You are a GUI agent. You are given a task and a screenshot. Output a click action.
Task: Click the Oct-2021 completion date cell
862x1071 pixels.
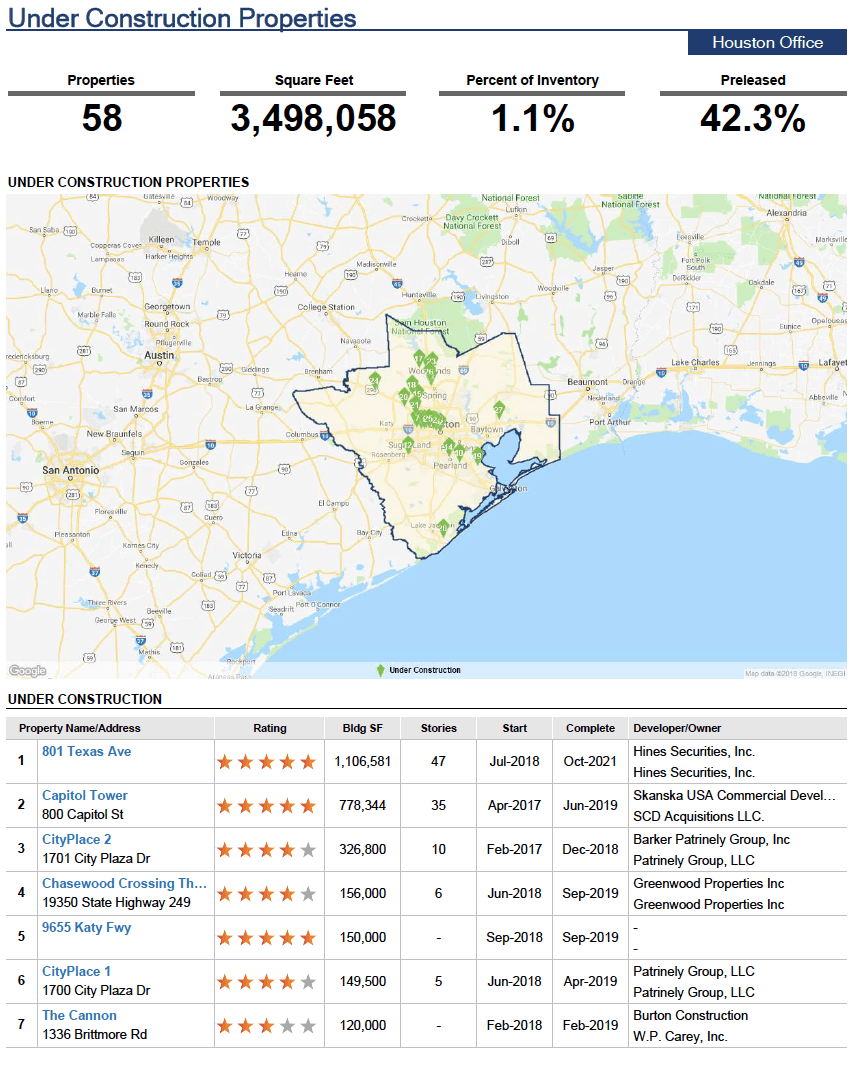tap(590, 762)
